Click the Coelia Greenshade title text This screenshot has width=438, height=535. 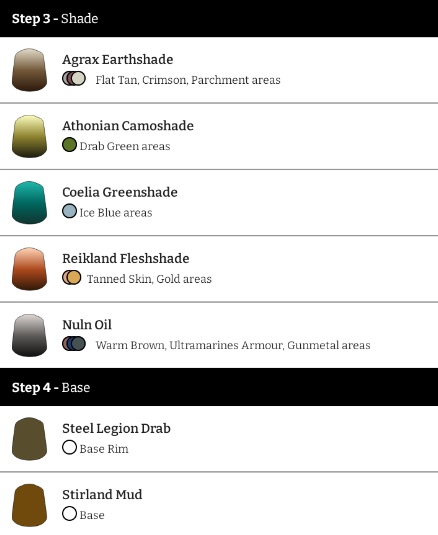pos(120,192)
